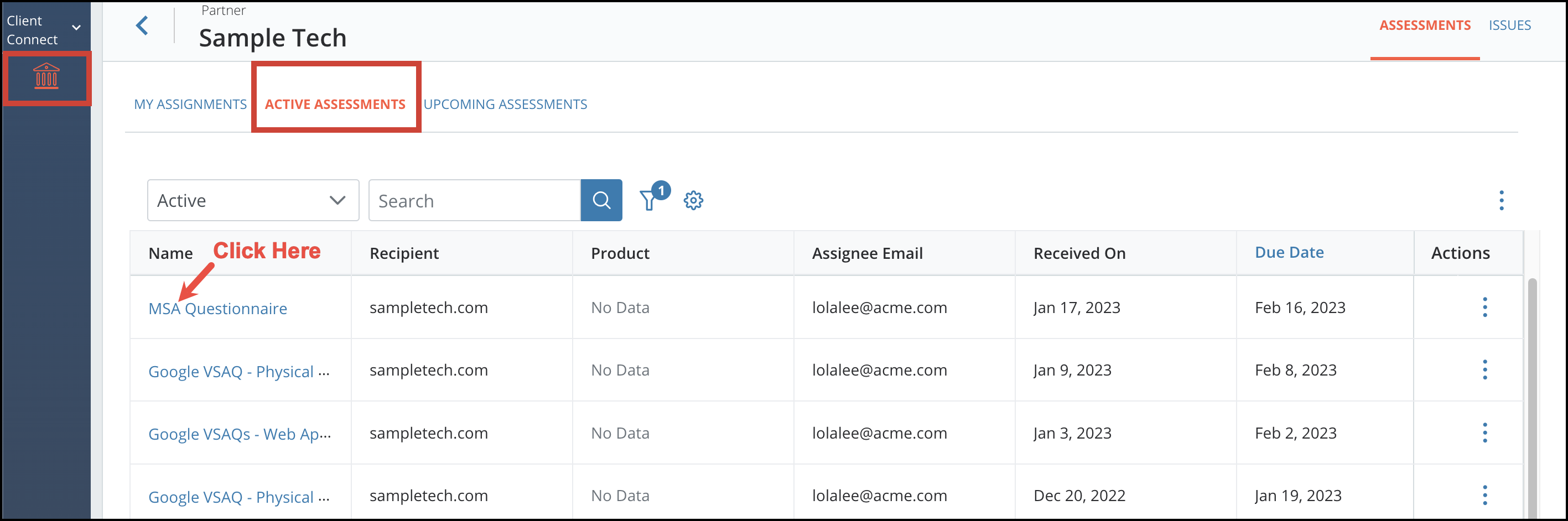Open the Active status dropdown
1568x521 pixels.
click(x=253, y=200)
